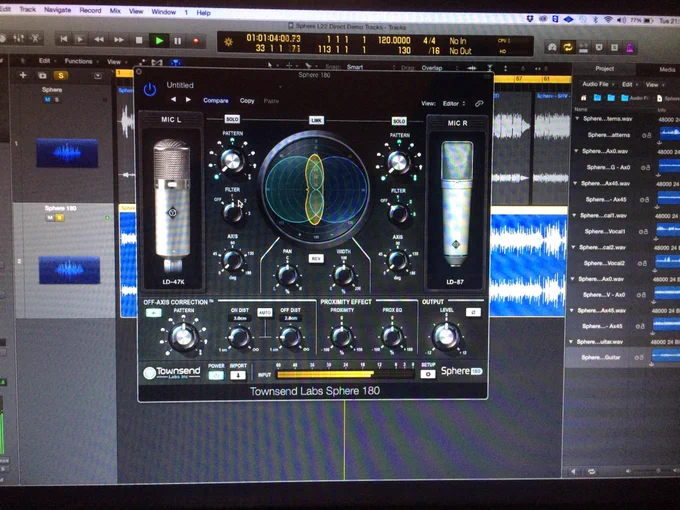The image size is (680, 510).
Task: Mute the Sphere track
Action: 47,99
